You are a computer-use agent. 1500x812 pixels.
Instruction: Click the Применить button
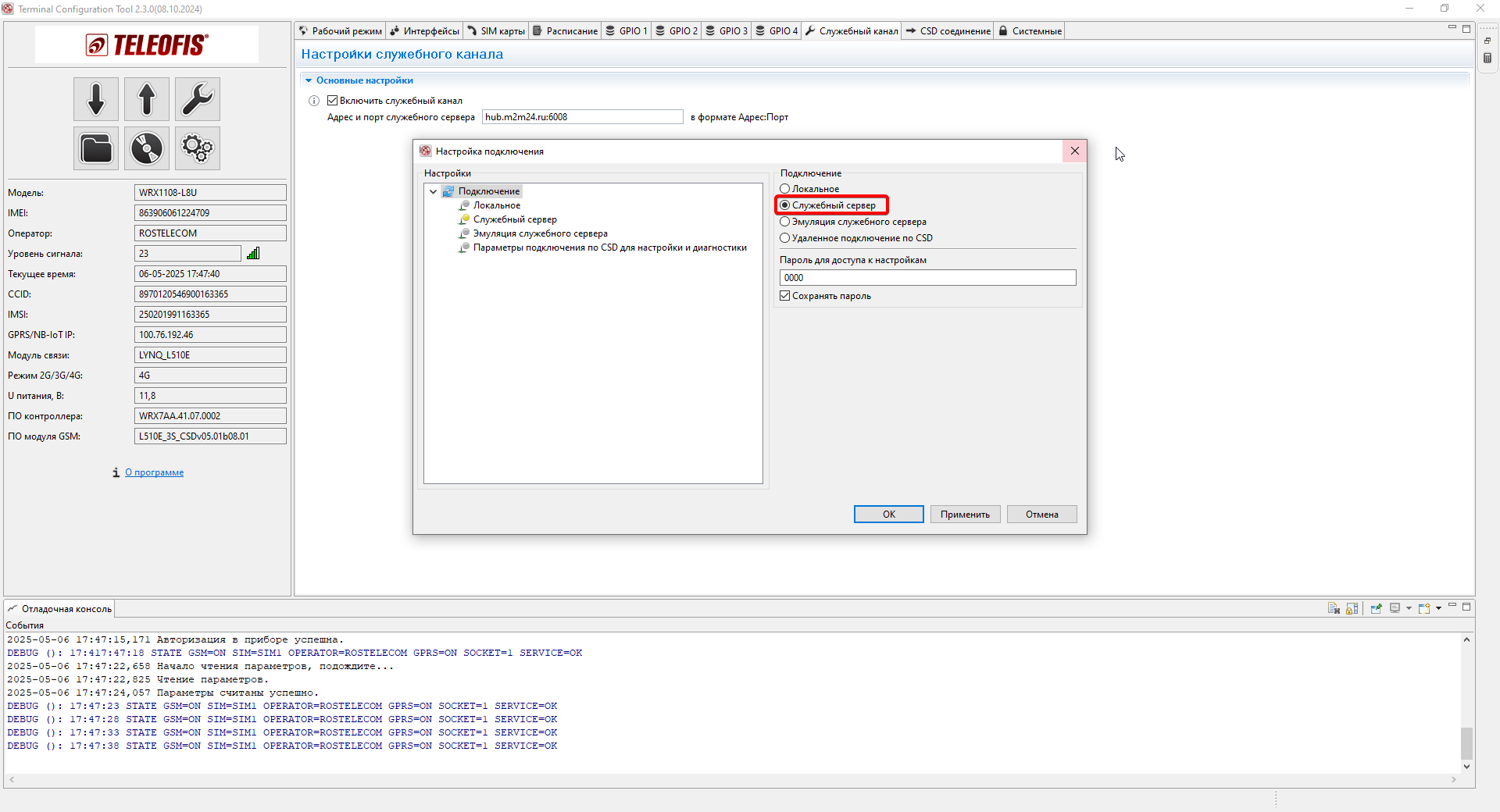[965, 514]
